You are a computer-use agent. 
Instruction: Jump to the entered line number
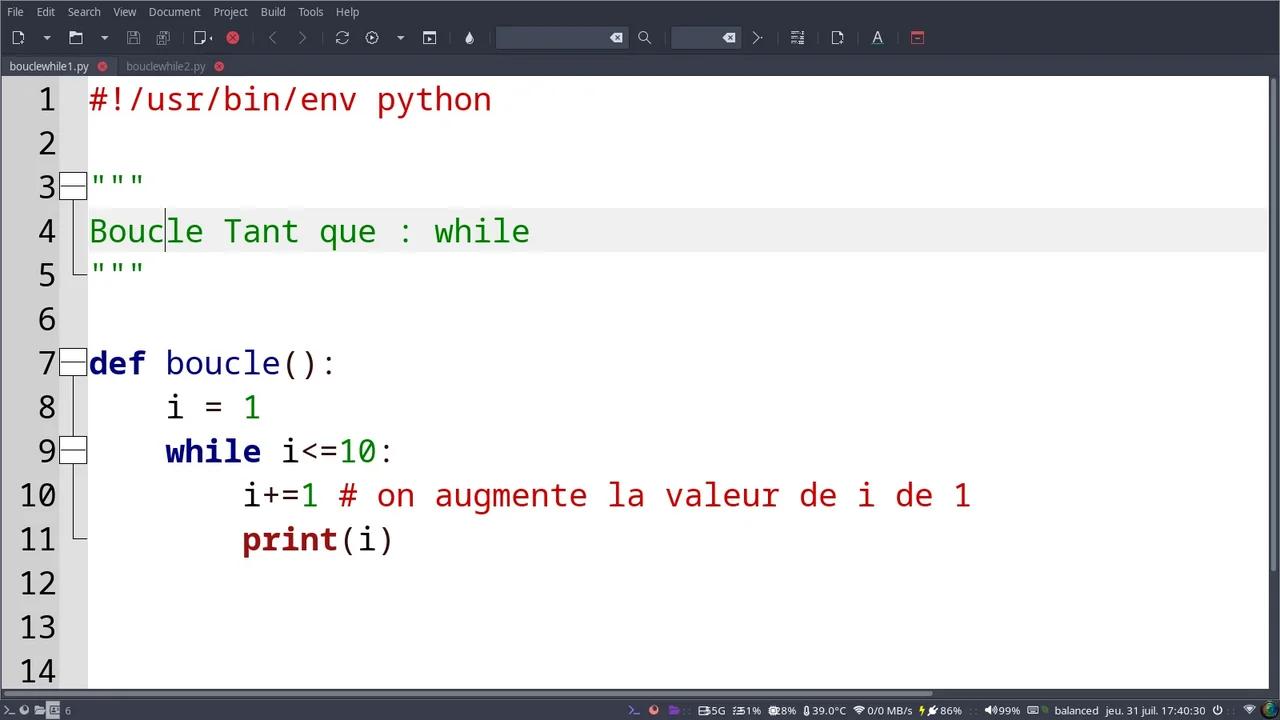[x=757, y=37]
